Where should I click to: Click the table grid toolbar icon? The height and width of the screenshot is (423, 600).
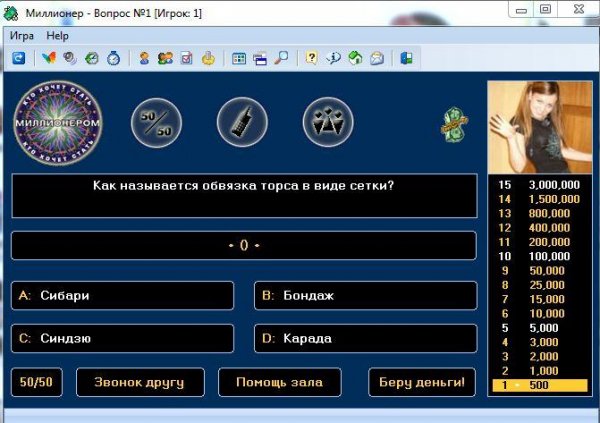239,58
